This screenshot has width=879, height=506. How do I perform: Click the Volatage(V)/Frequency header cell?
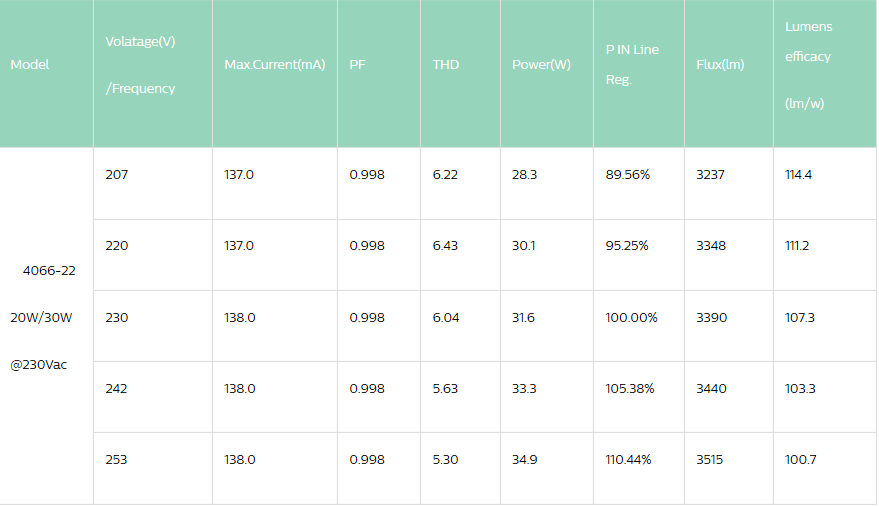pos(140,65)
